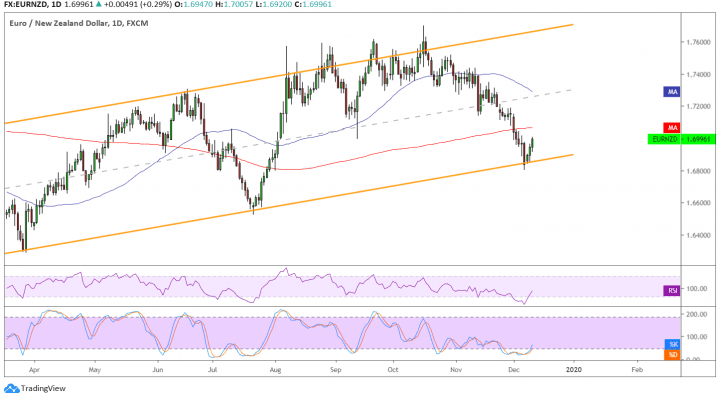
Task: Click the 1.68000 price axis value
Action: [698, 171]
